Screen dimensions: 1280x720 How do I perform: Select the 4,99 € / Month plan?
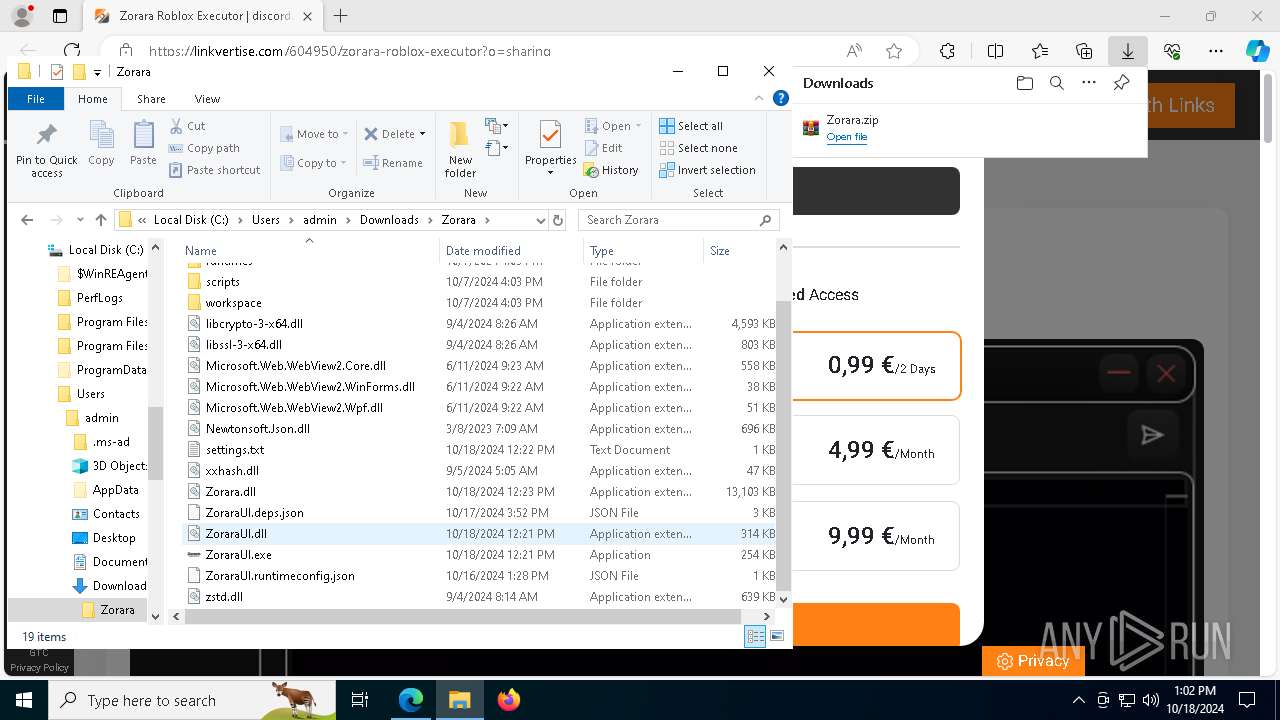coord(877,451)
